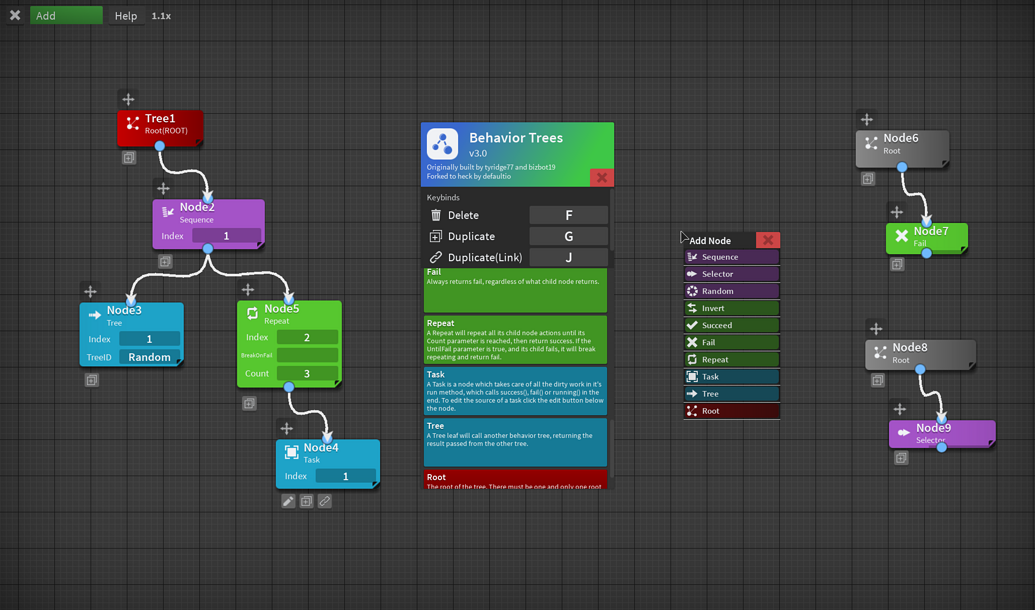Click the X icon in the top toolbar
The width and height of the screenshot is (1035, 610).
(14, 14)
